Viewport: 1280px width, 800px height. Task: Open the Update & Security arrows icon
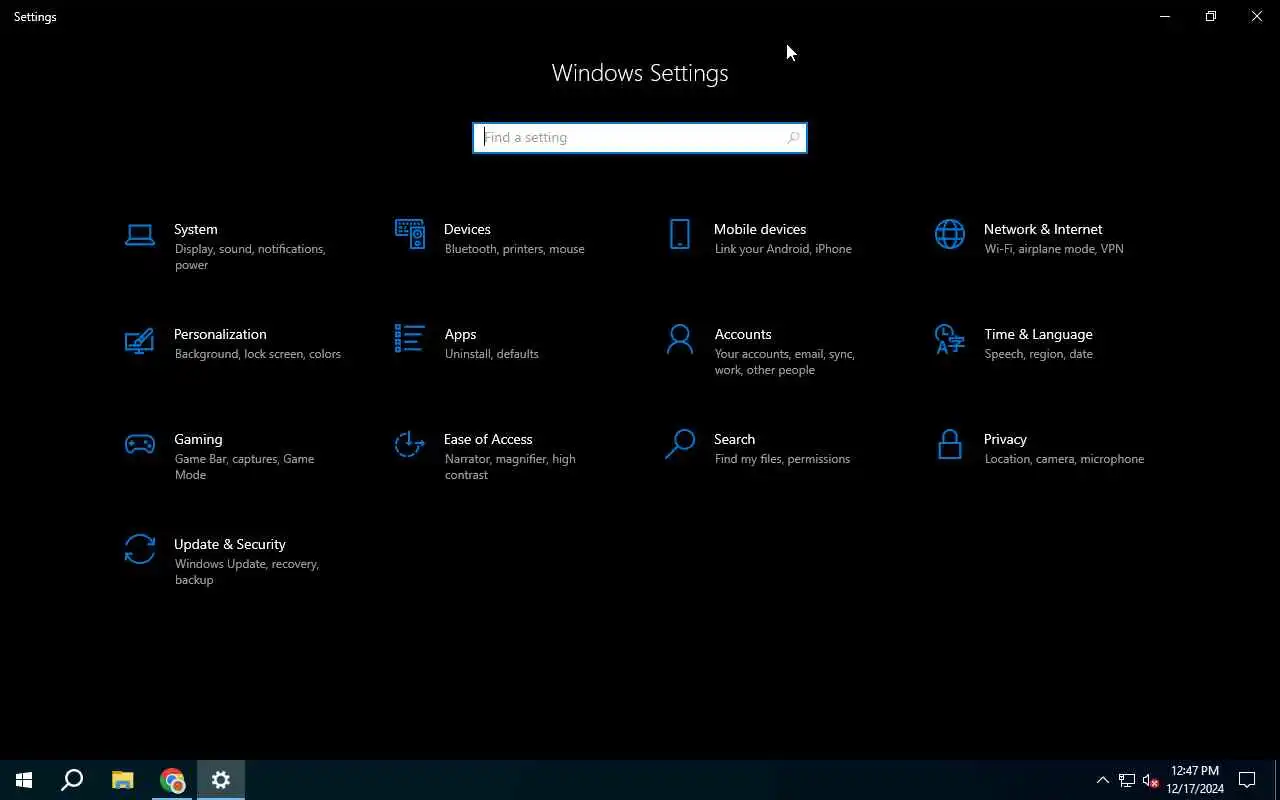(x=140, y=549)
